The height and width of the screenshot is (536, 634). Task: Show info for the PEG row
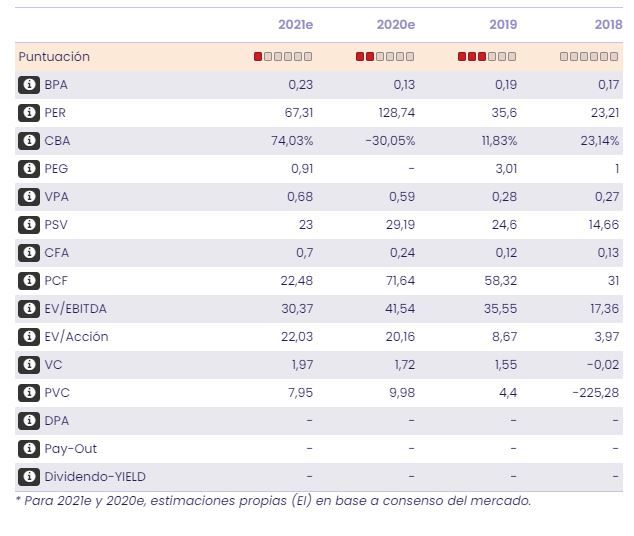tap(29, 169)
